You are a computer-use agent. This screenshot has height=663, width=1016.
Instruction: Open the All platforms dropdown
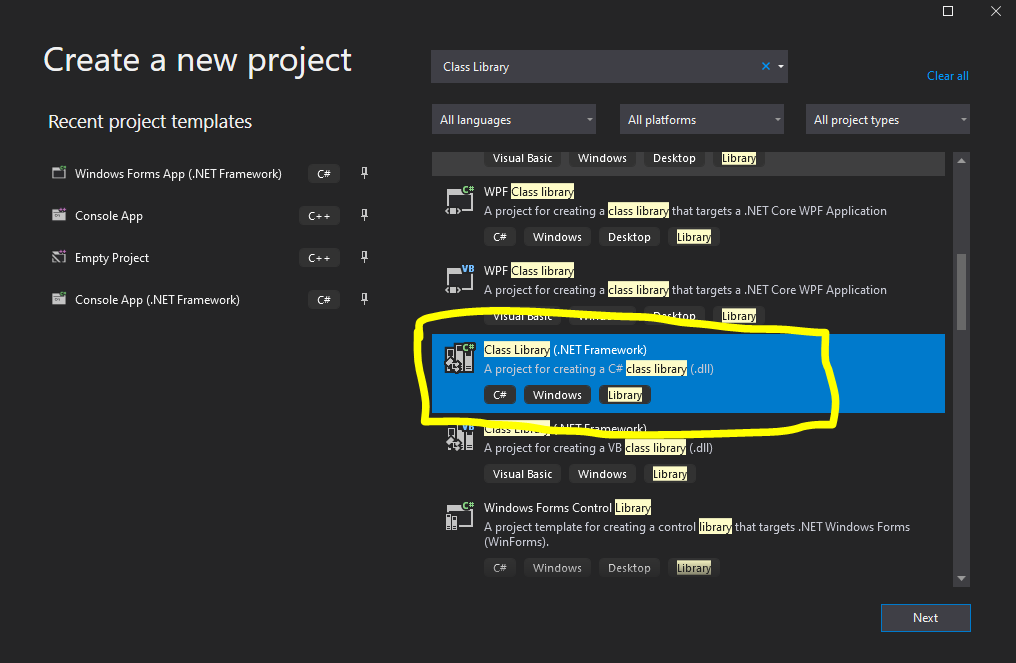(702, 120)
